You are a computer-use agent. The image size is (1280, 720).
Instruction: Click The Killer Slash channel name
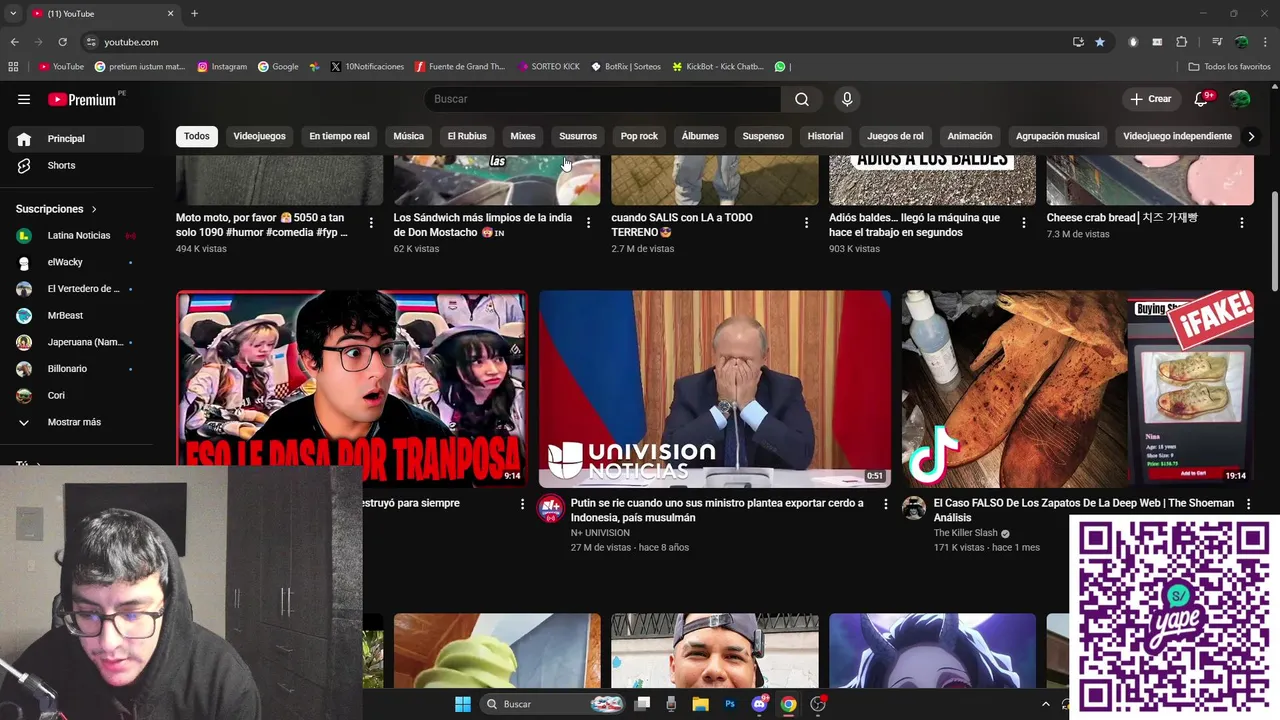966,533
